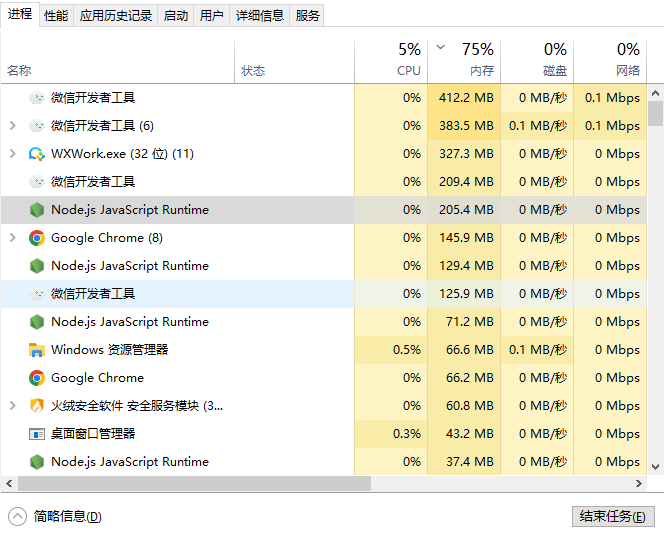Sort by the 状态 column header
Screen dimensions: 664x541
(294, 62)
